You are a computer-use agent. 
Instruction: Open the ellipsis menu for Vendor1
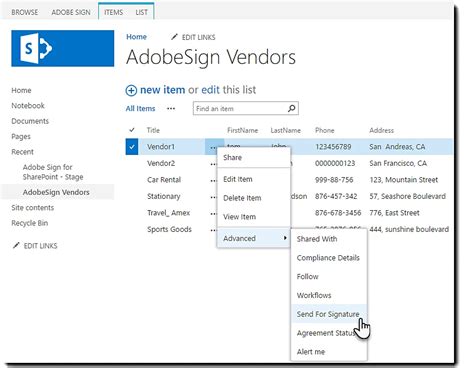click(213, 147)
